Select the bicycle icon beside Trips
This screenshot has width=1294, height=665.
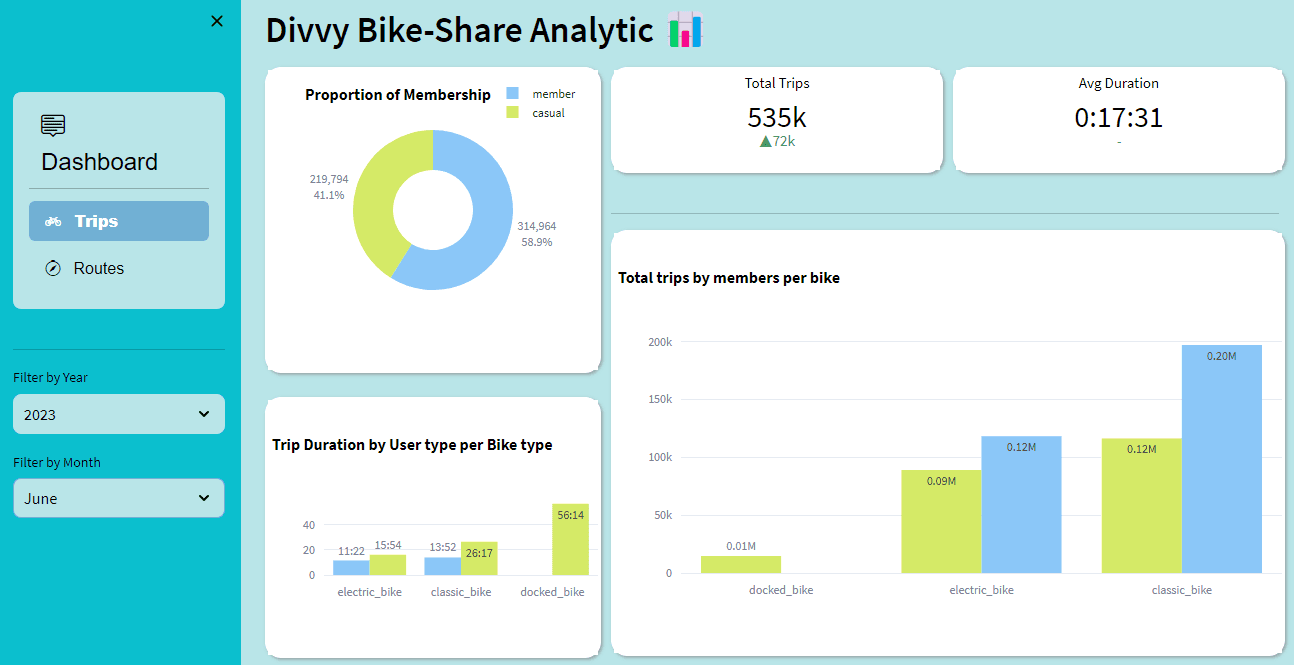click(52, 221)
